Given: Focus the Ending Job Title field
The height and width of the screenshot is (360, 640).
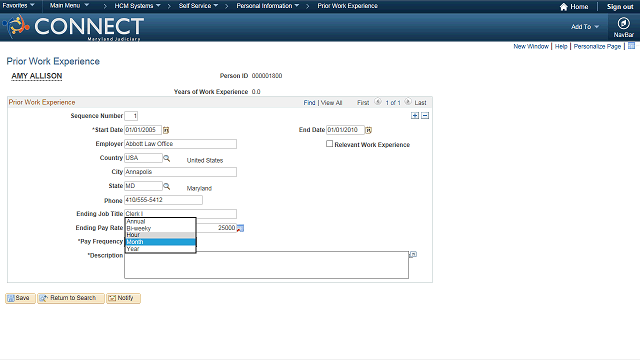Looking at the screenshot, I should tap(180, 213).
